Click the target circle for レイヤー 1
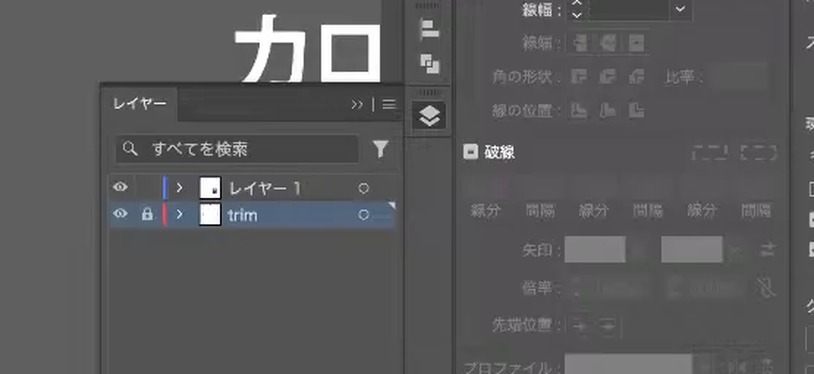814x374 pixels. click(x=363, y=189)
